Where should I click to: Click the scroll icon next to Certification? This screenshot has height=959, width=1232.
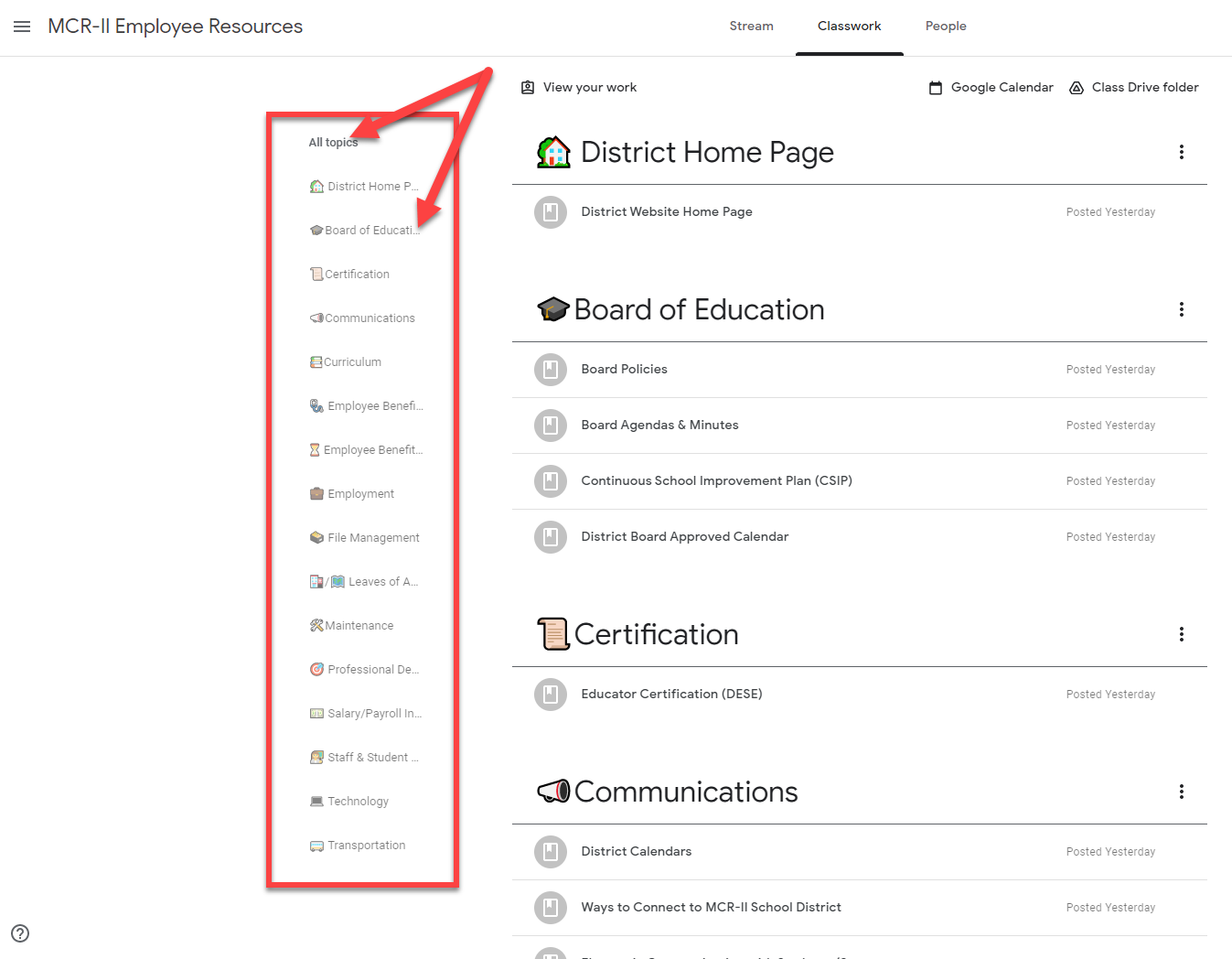coord(552,633)
